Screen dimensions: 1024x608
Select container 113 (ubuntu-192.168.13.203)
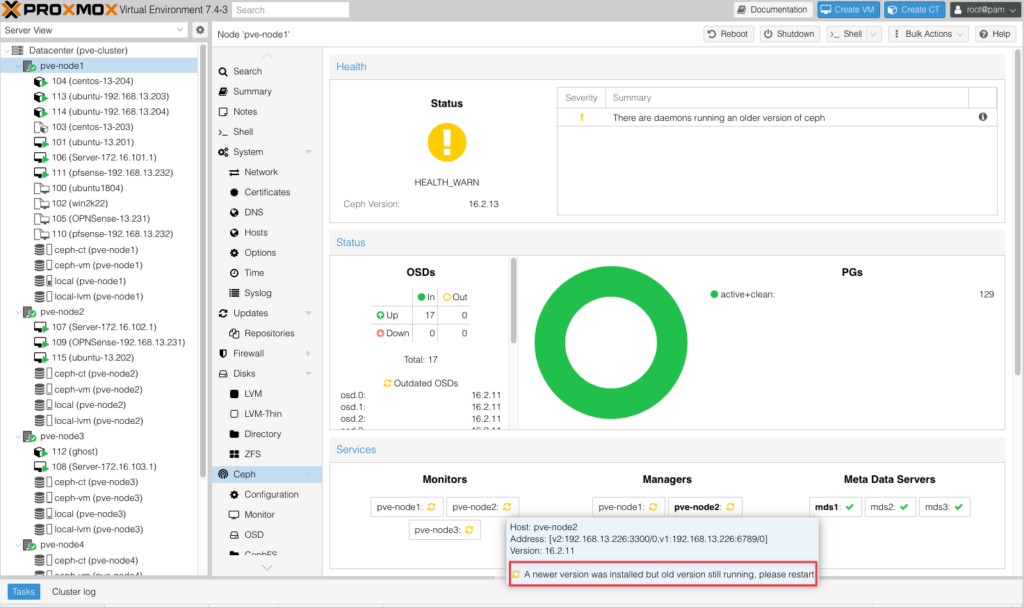click(110, 96)
